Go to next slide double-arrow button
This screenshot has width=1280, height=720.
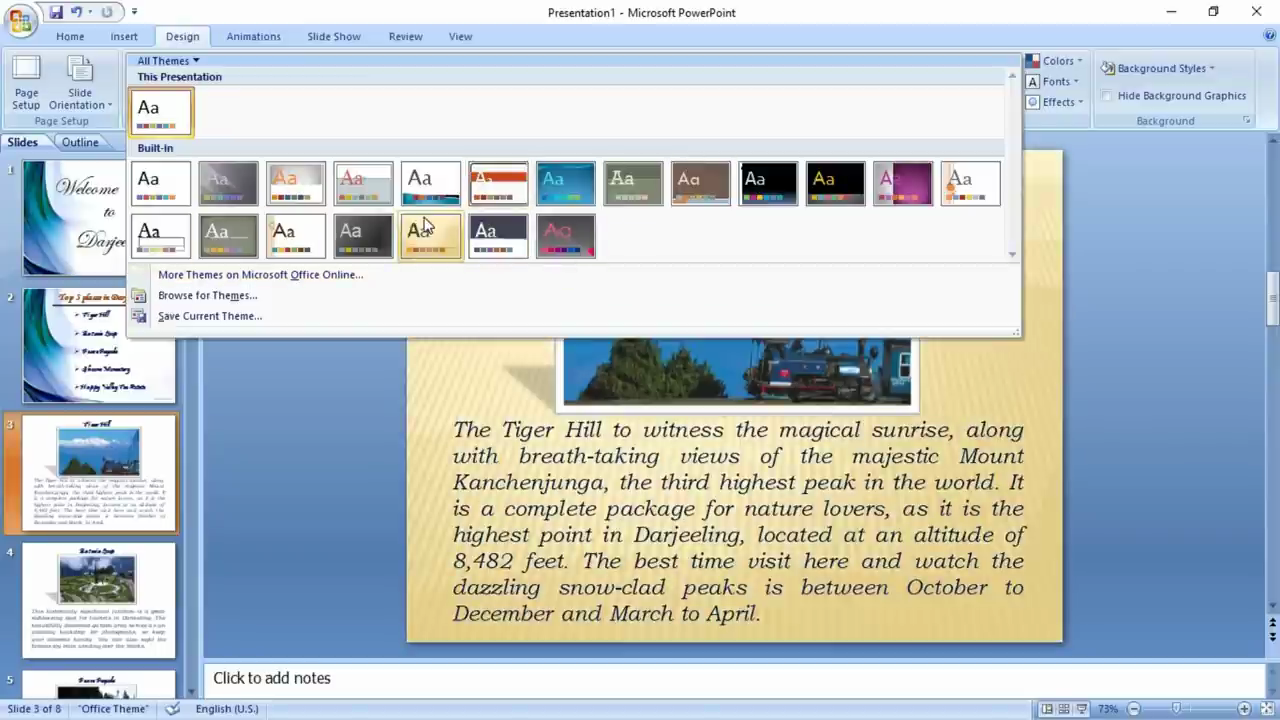[x=1272, y=637]
